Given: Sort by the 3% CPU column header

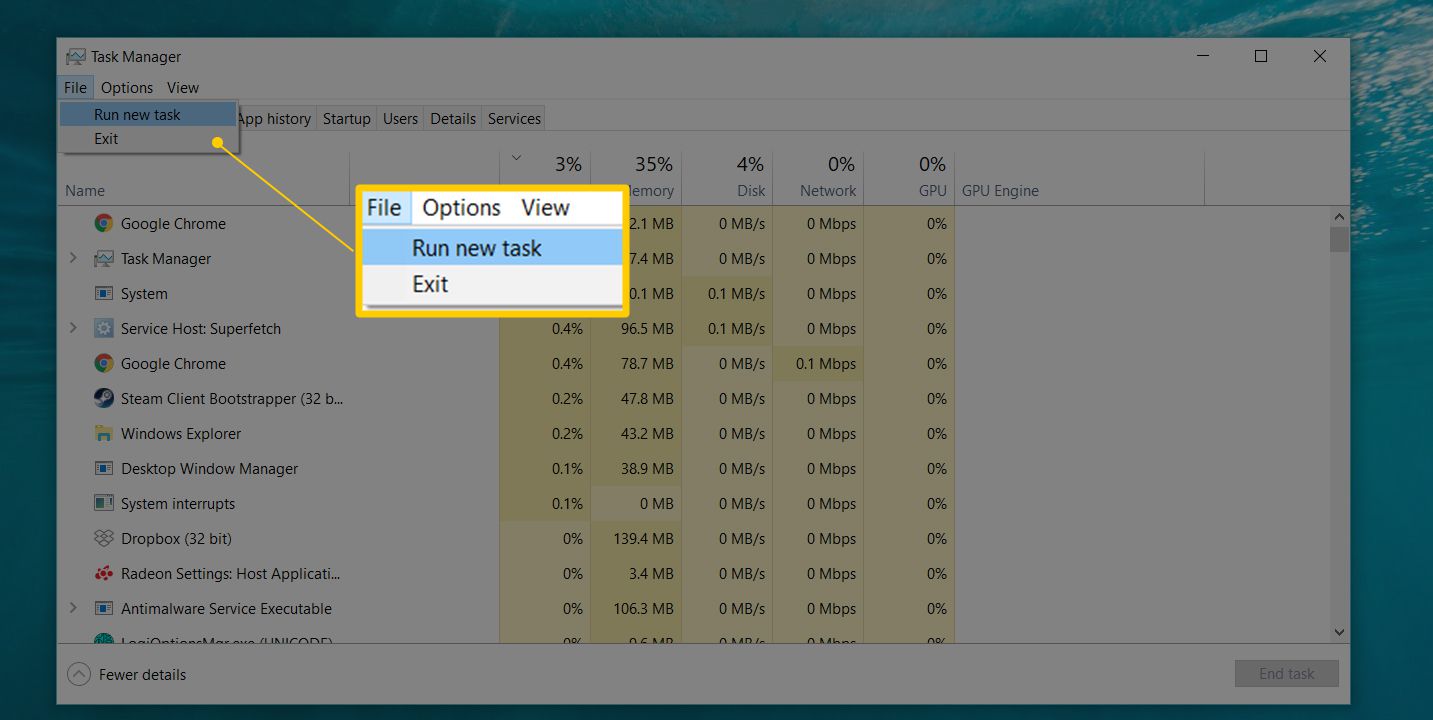Looking at the screenshot, I should click(x=544, y=179).
